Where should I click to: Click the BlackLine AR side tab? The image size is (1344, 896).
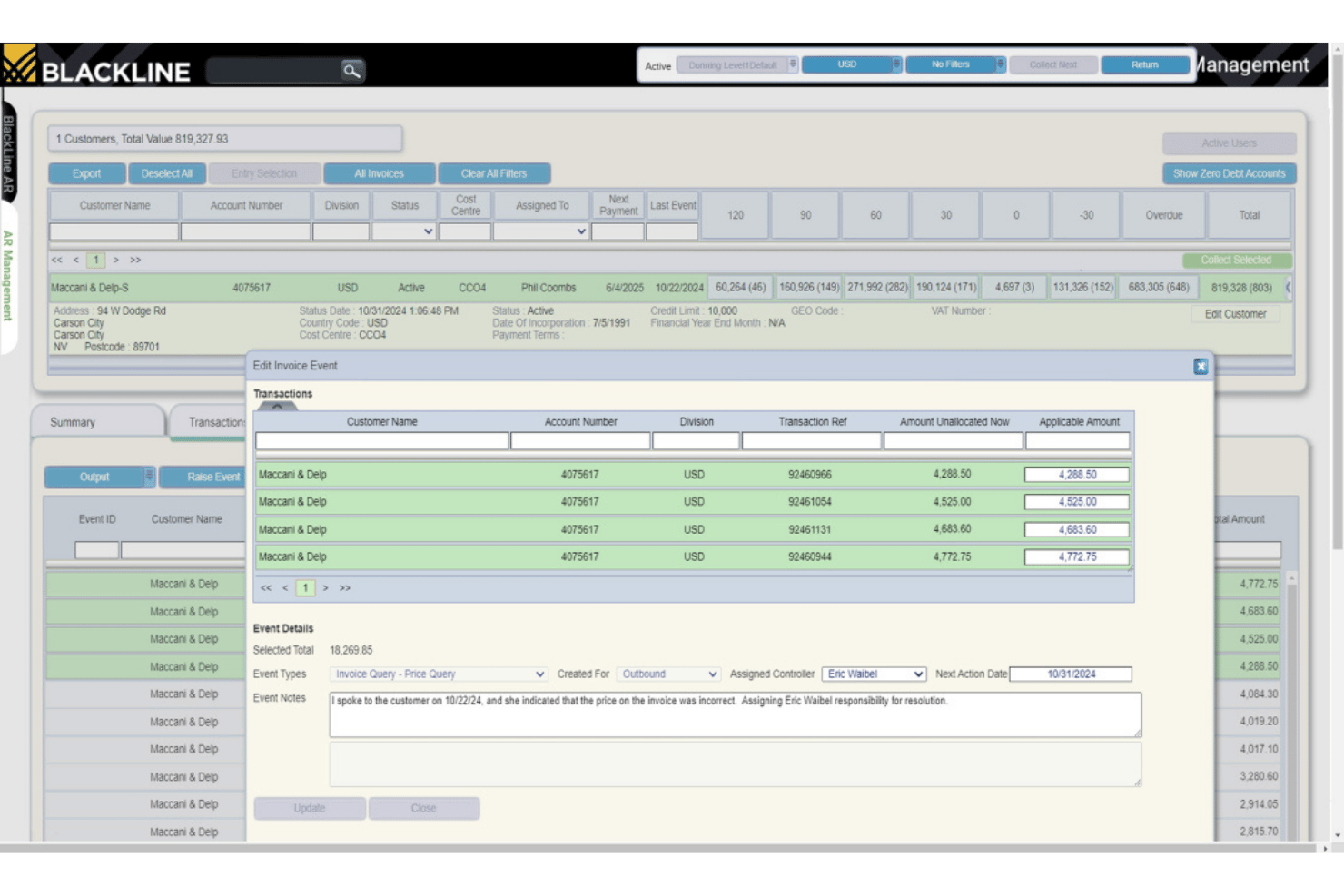point(7,154)
